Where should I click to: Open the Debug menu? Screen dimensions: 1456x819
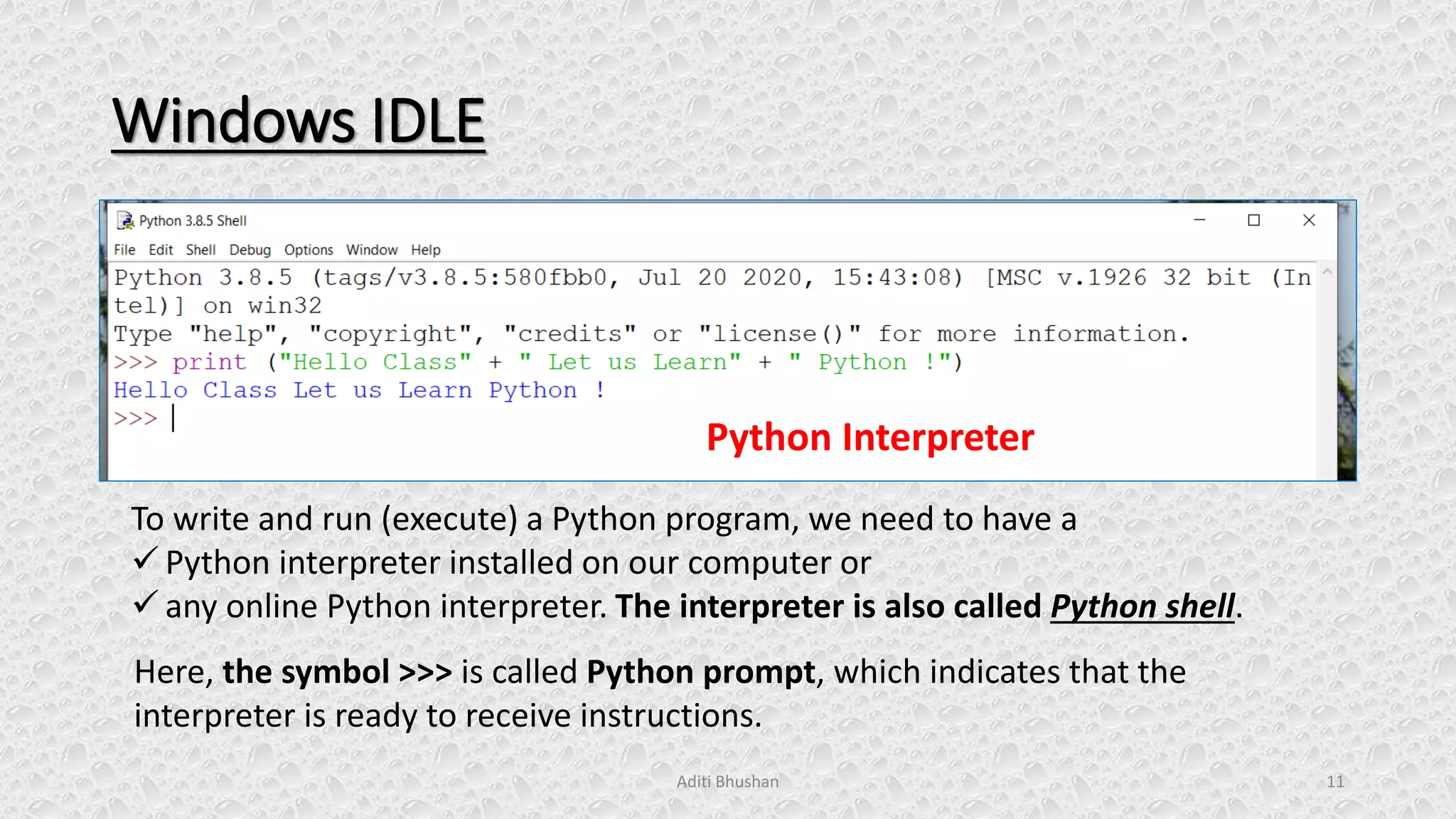pyautogui.click(x=250, y=250)
